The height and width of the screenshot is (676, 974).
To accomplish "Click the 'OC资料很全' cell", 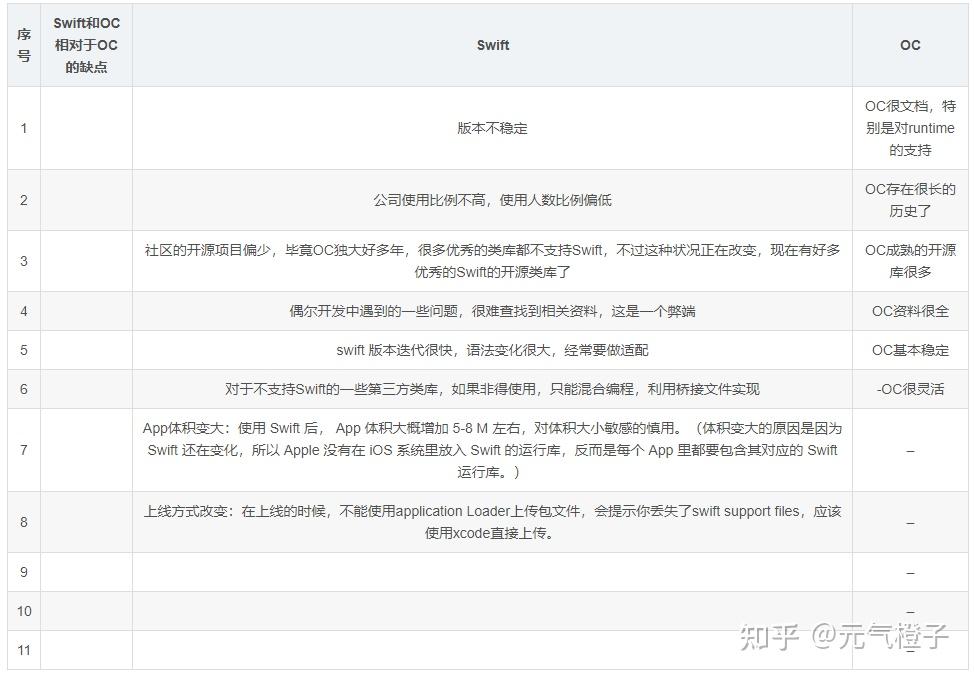I will point(908,311).
